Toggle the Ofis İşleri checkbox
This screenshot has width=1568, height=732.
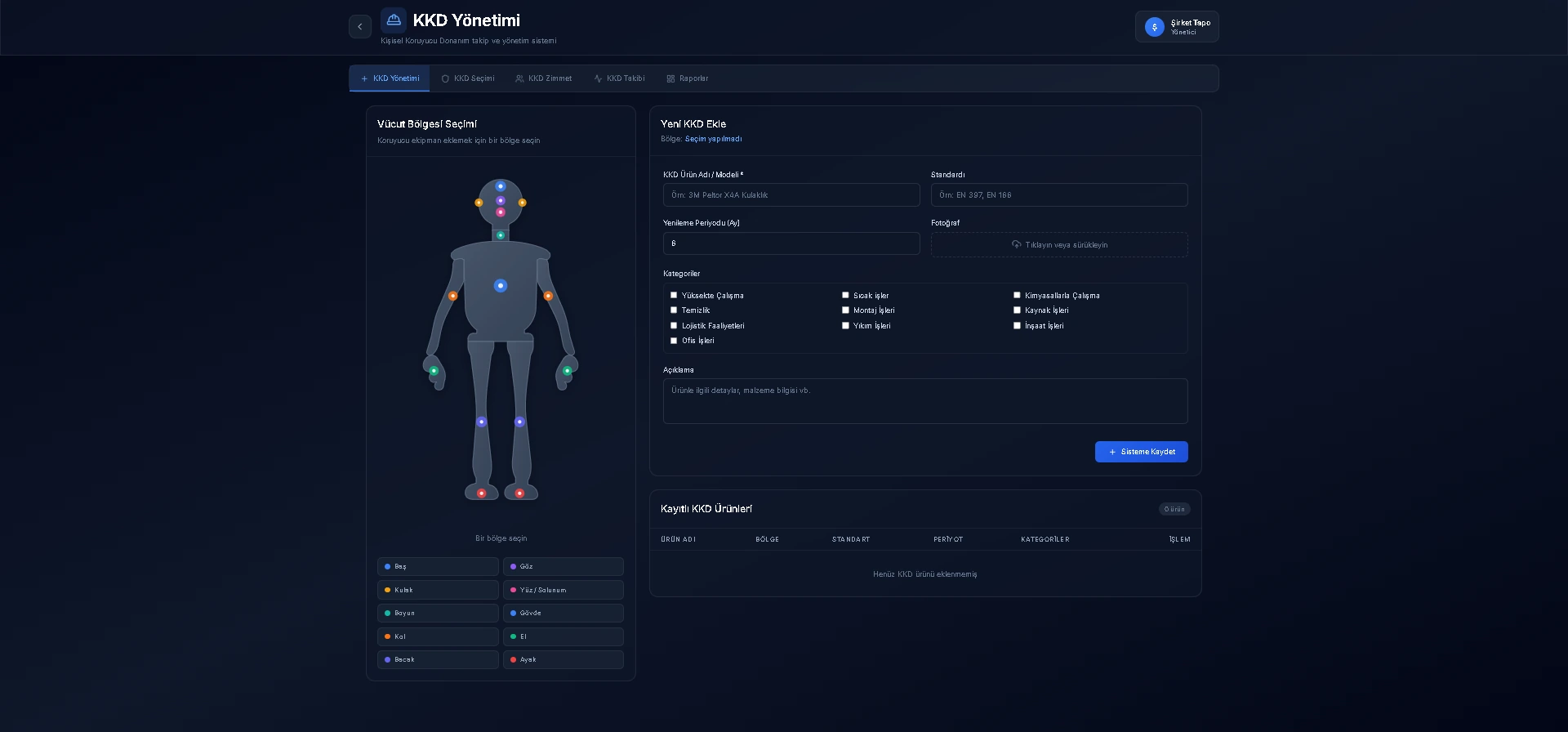674,341
